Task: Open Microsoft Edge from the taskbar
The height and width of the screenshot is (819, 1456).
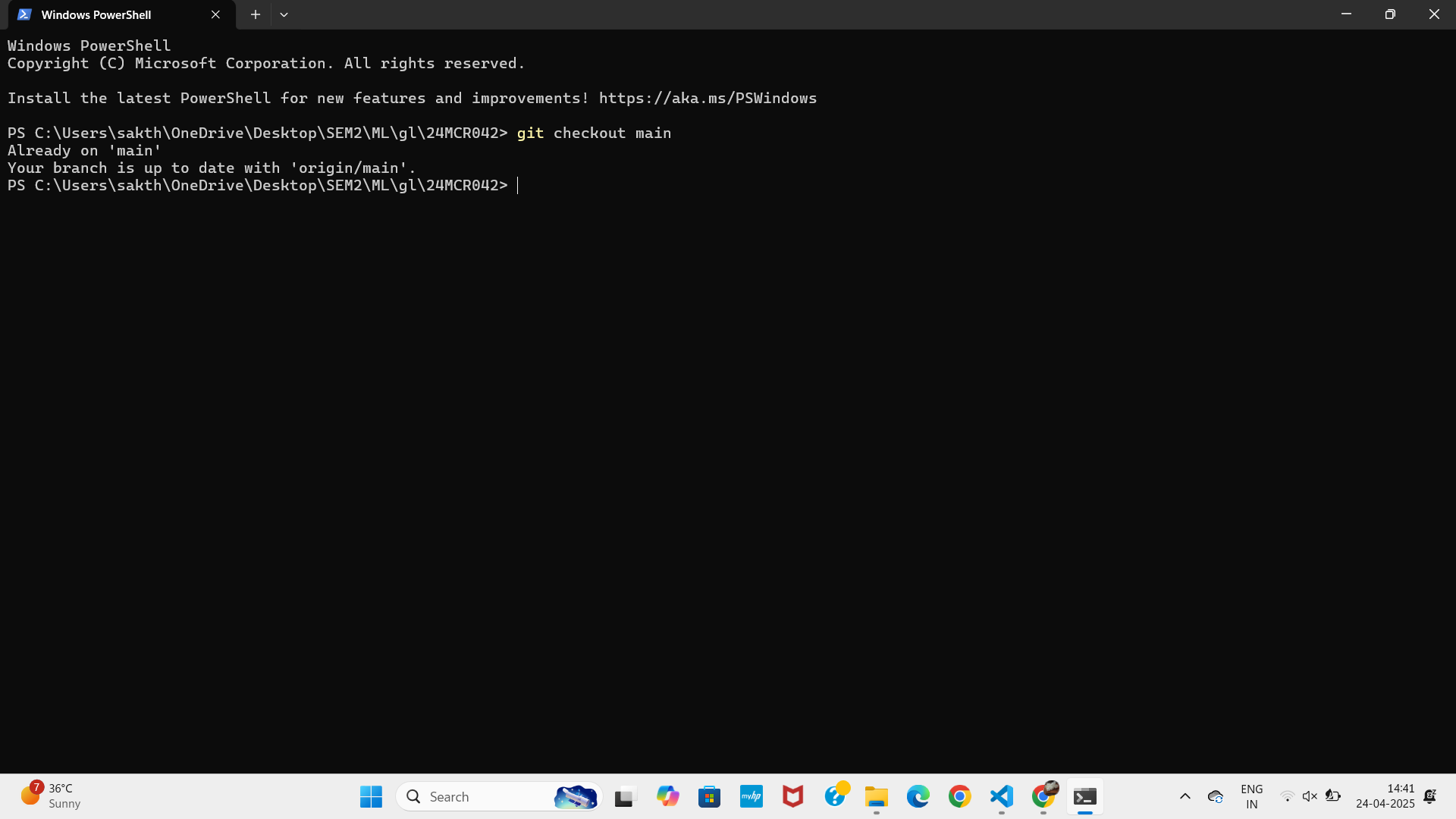Action: [x=918, y=796]
